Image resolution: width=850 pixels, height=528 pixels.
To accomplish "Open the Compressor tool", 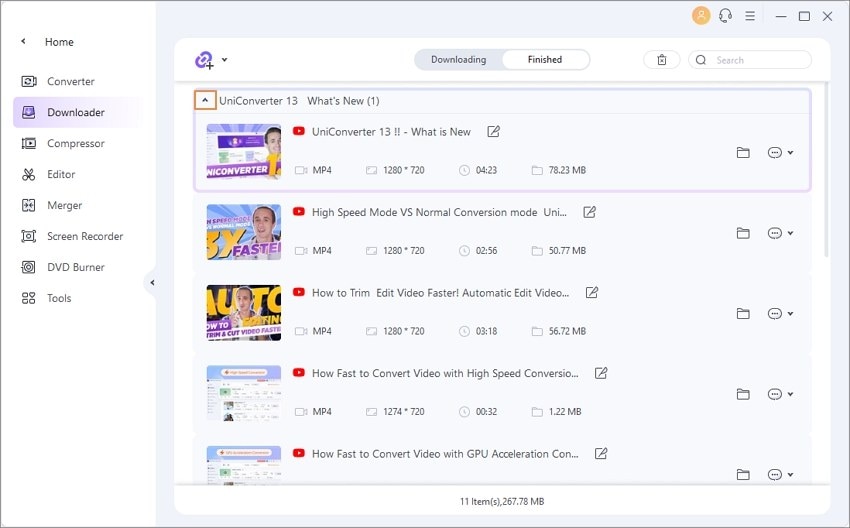I will click(x=75, y=143).
